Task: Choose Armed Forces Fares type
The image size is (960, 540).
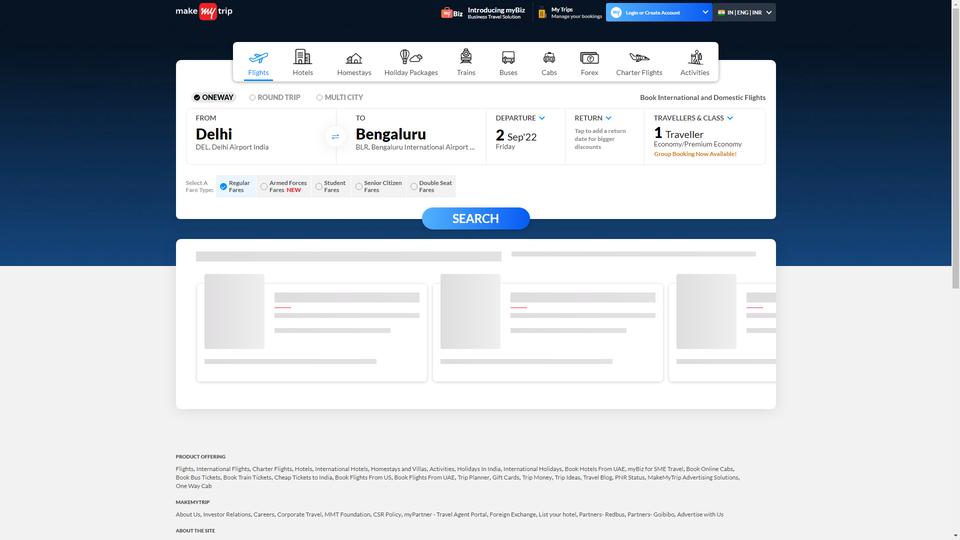Action: click(x=284, y=186)
